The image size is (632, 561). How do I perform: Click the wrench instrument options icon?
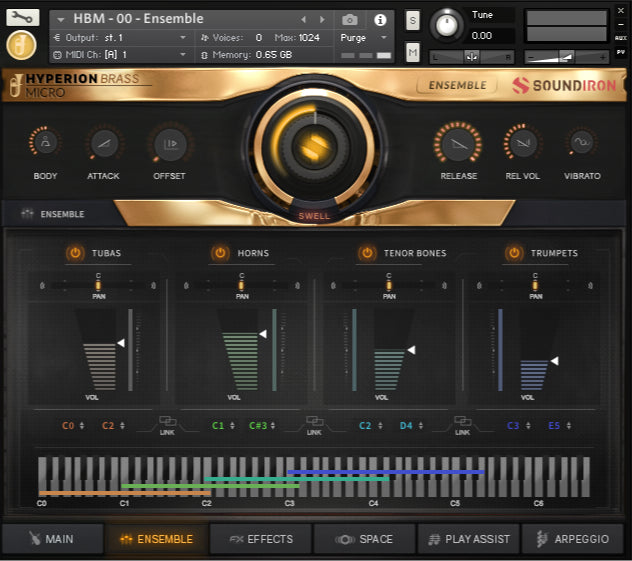pos(22,17)
